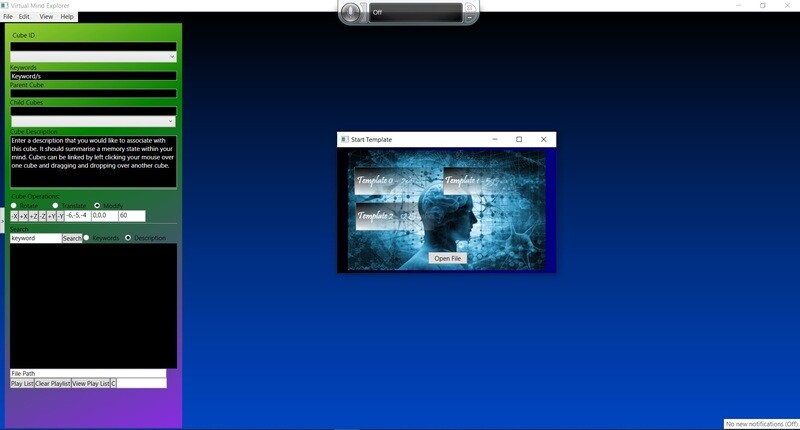Click the View Play List button

coord(91,383)
